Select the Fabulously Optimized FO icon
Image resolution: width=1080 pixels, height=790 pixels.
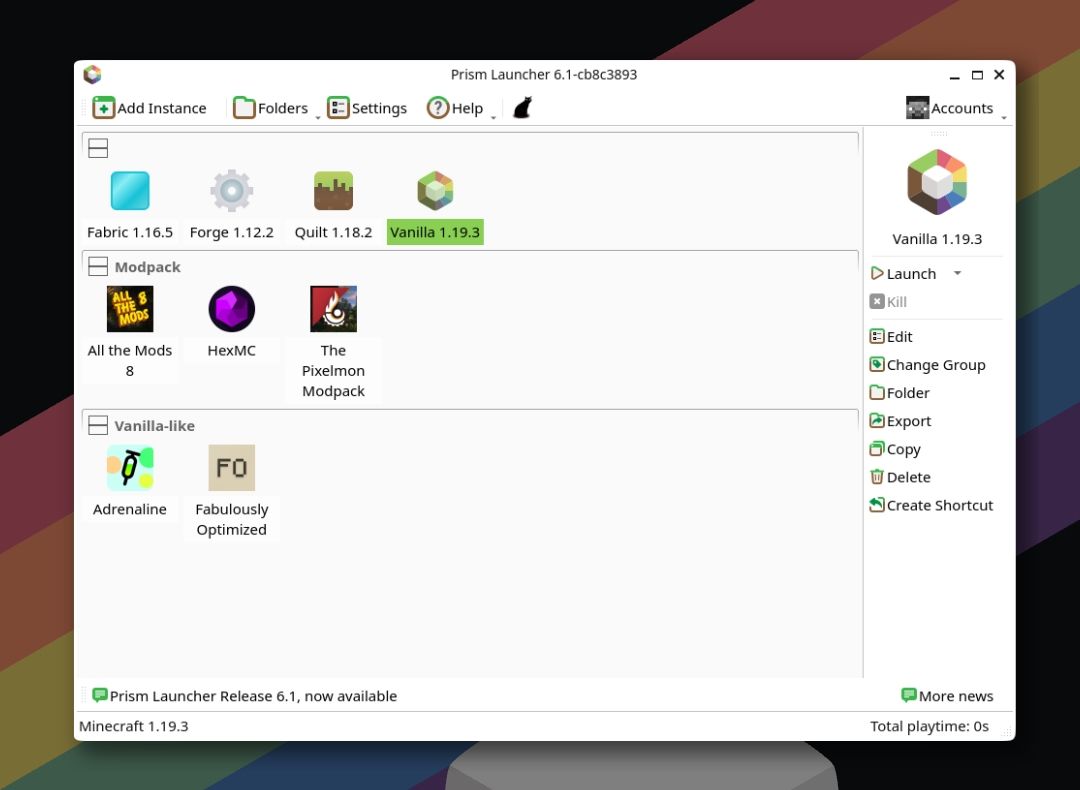coord(231,468)
